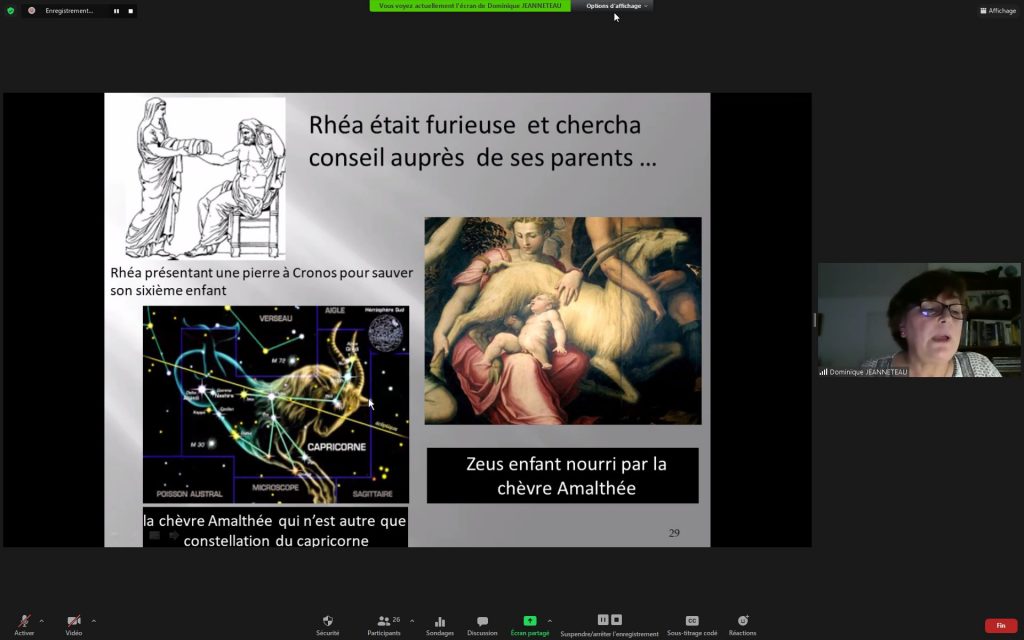Image resolution: width=1024 pixels, height=640 pixels.
Task: Click caption 'Zeus enfant nourri par la chèvre Amalthée'
Action: (563, 475)
